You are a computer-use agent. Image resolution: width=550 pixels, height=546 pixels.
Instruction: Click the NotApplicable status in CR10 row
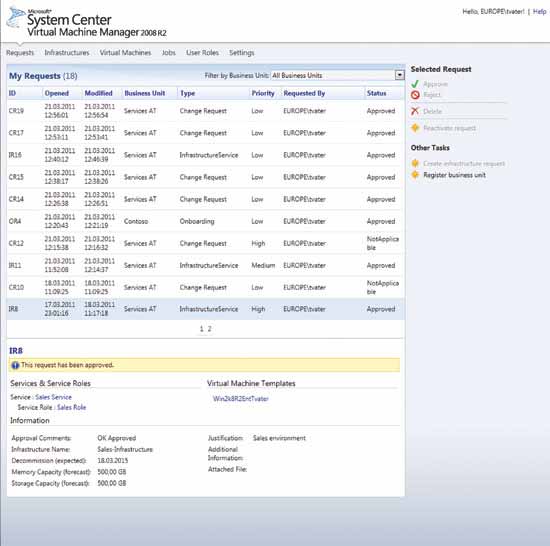point(383,288)
